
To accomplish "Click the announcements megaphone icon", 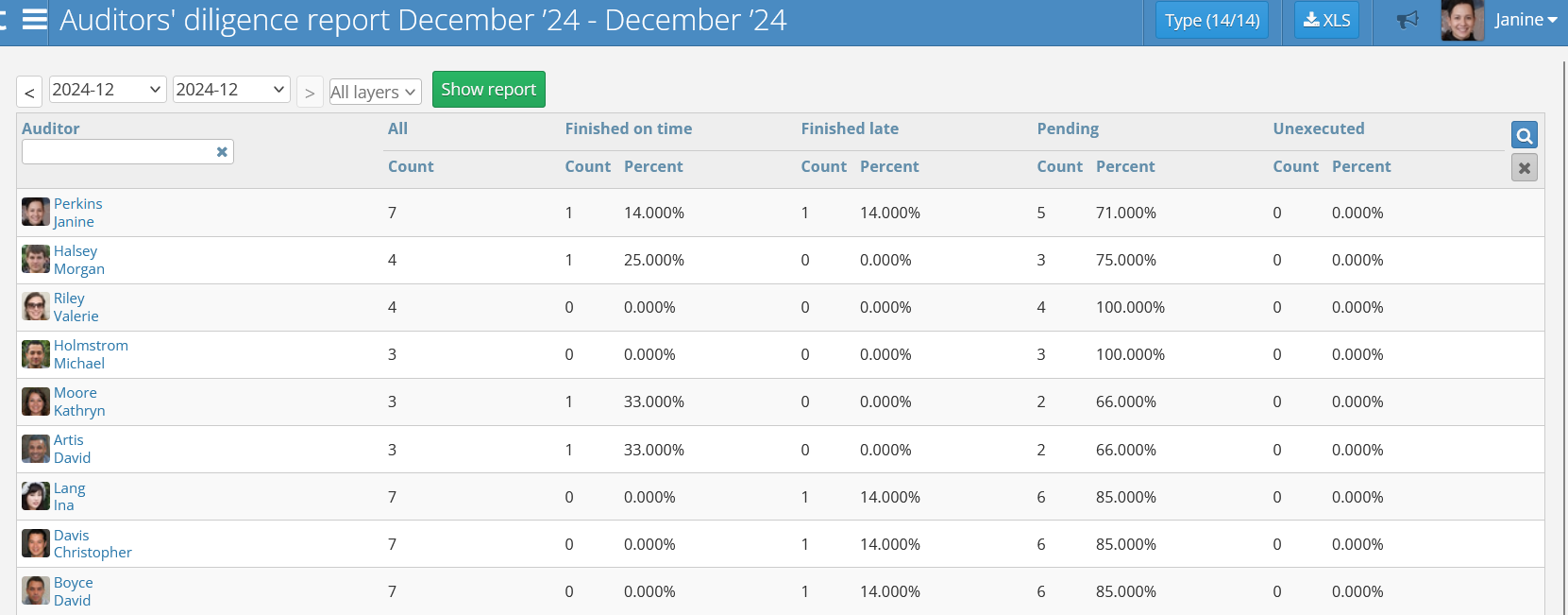I will click(1408, 20).
